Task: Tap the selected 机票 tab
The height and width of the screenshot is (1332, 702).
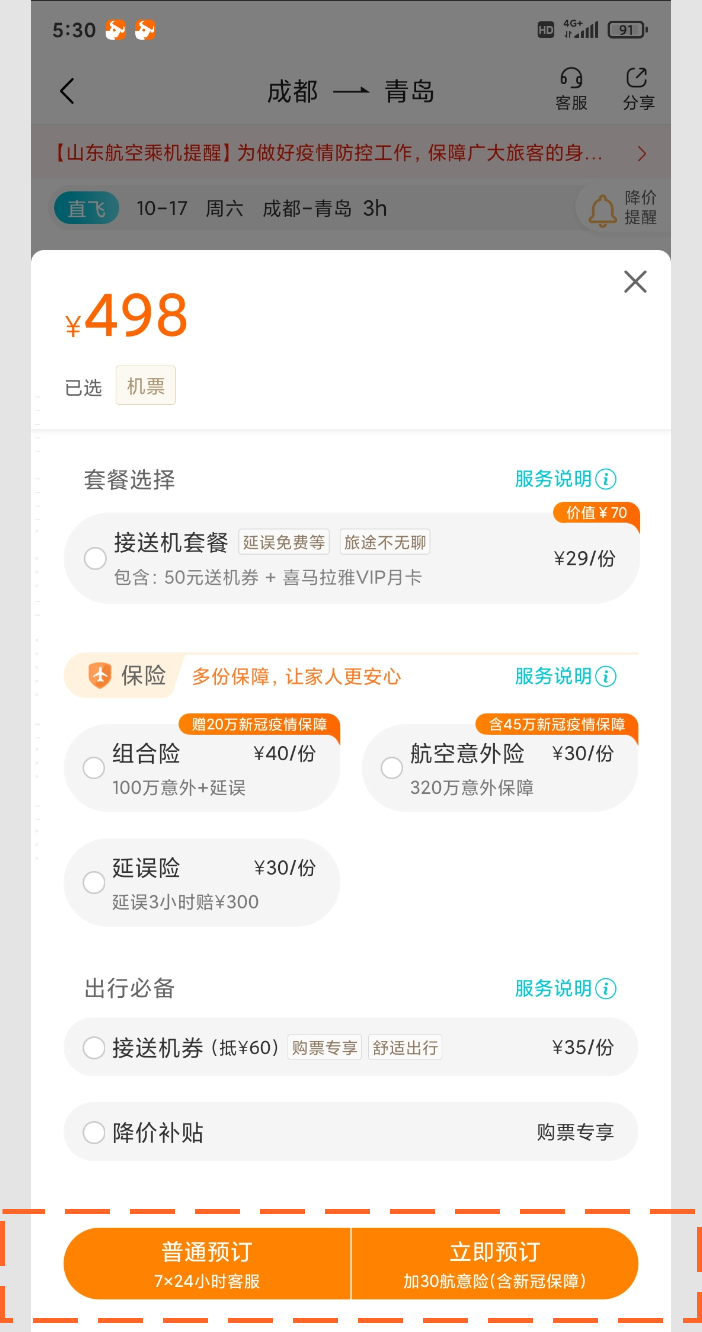Action: [x=145, y=385]
